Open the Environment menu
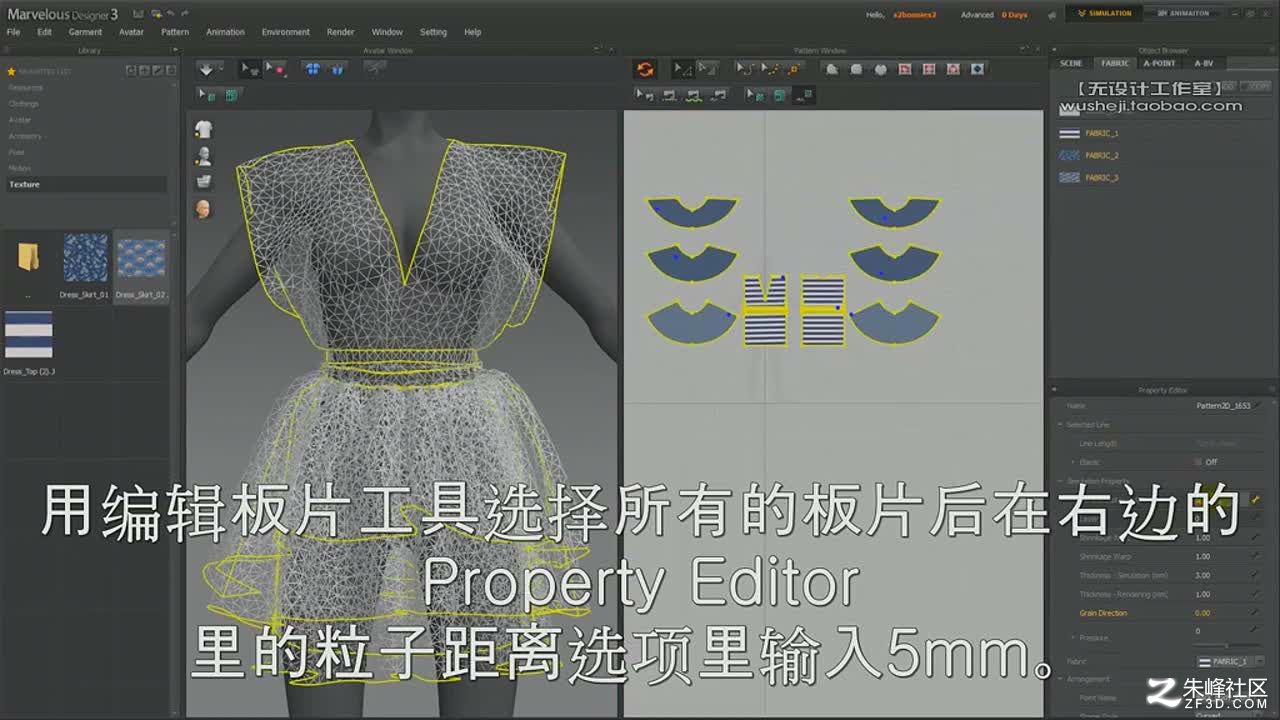This screenshot has height=720, width=1280. coord(286,32)
